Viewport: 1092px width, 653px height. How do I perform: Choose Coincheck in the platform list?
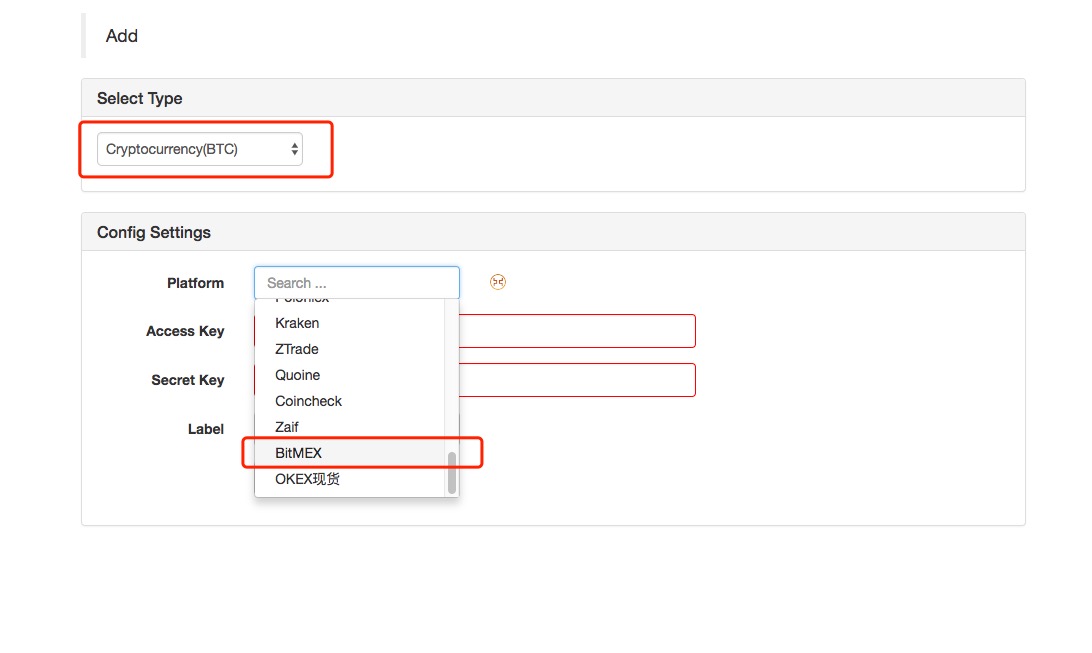pyautogui.click(x=350, y=401)
